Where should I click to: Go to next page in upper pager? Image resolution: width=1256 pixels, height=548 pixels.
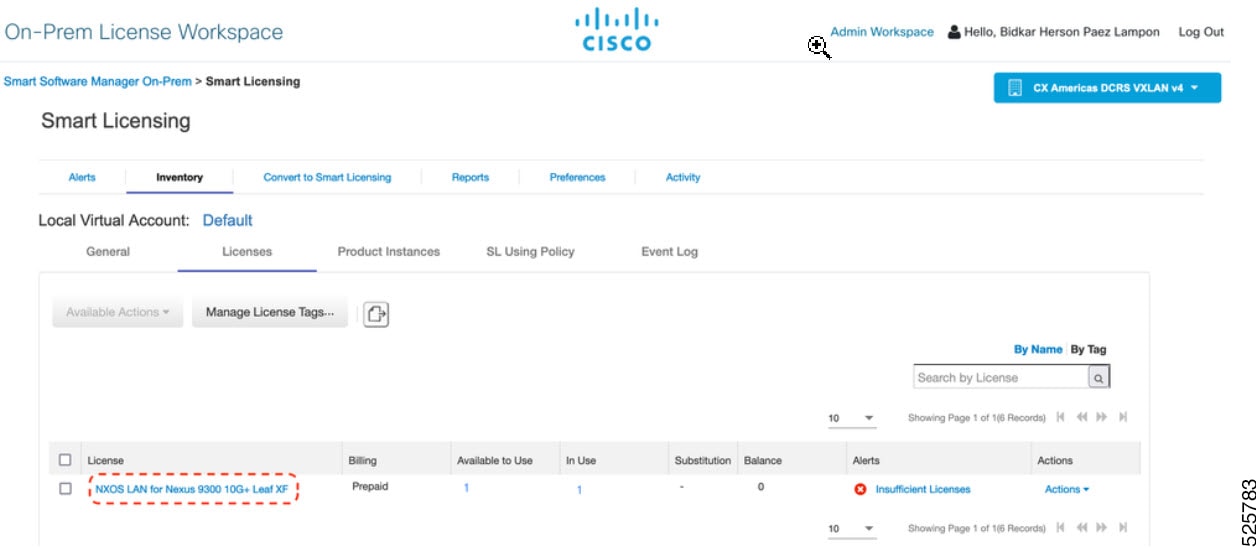coord(1102,417)
